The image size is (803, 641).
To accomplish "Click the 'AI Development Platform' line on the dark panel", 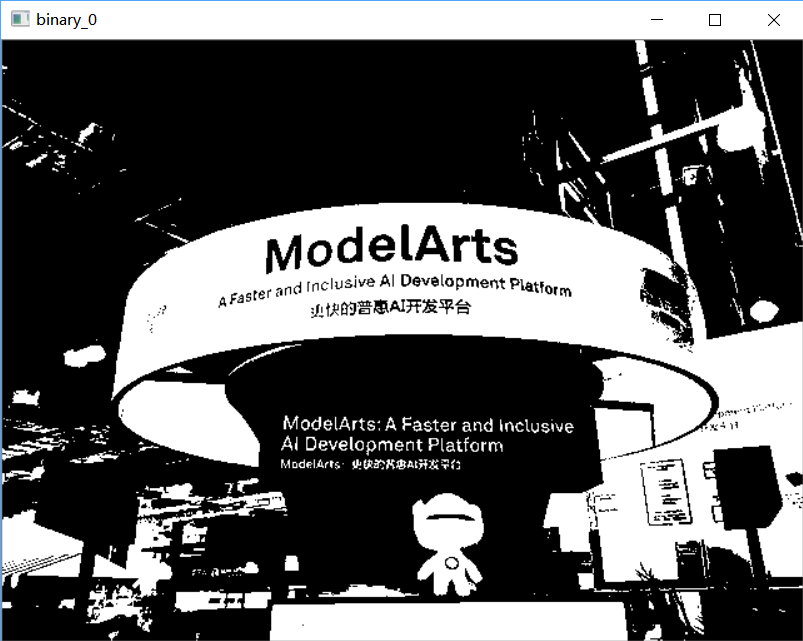I will tap(392, 444).
